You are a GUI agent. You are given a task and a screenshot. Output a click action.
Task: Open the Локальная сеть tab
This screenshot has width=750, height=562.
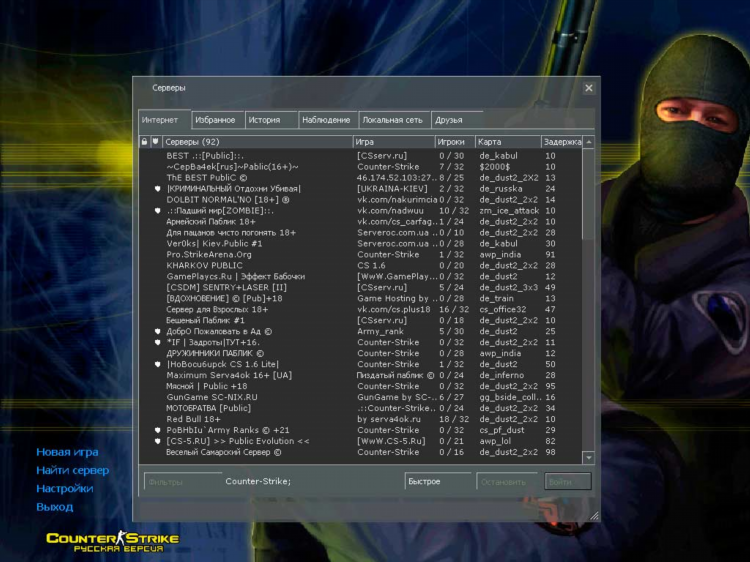pos(394,120)
